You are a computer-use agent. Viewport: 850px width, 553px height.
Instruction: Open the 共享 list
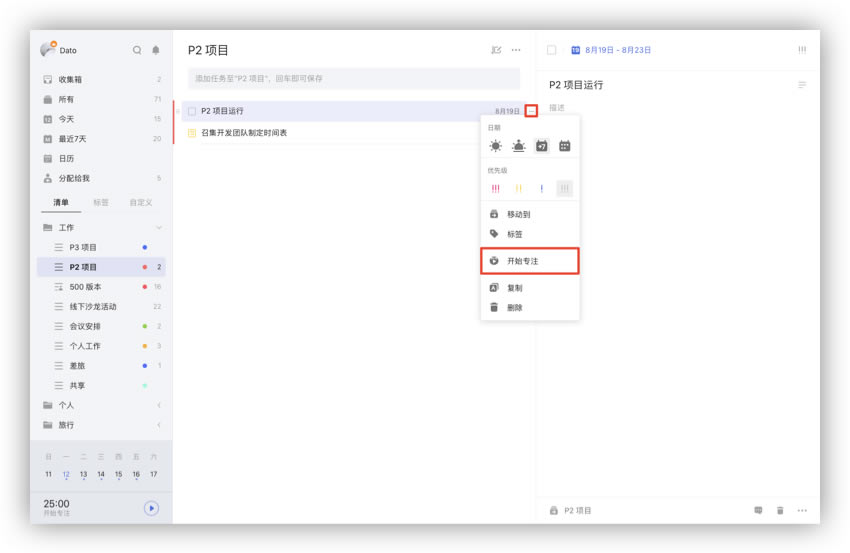coord(101,385)
